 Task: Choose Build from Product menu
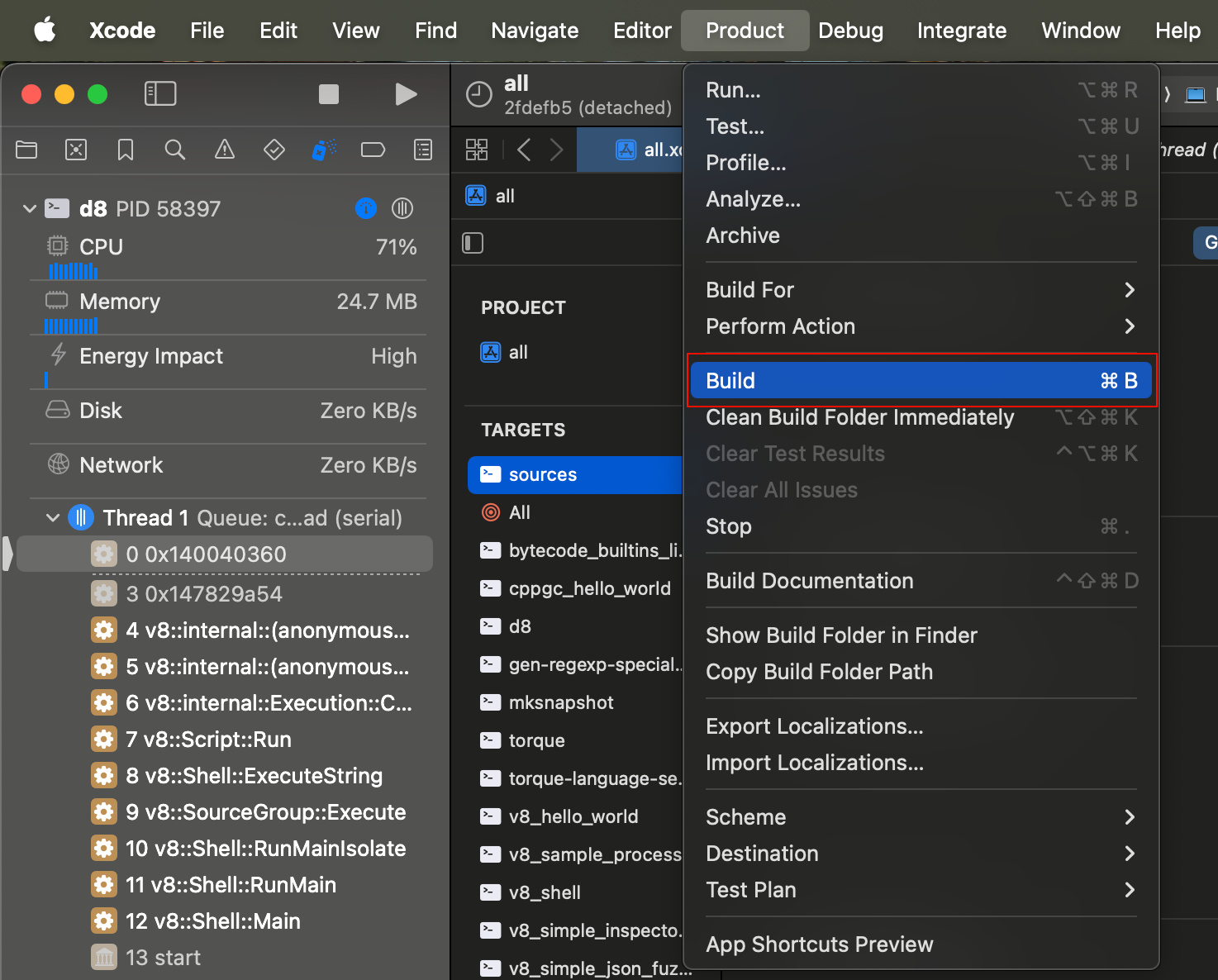tap(921, 381)
